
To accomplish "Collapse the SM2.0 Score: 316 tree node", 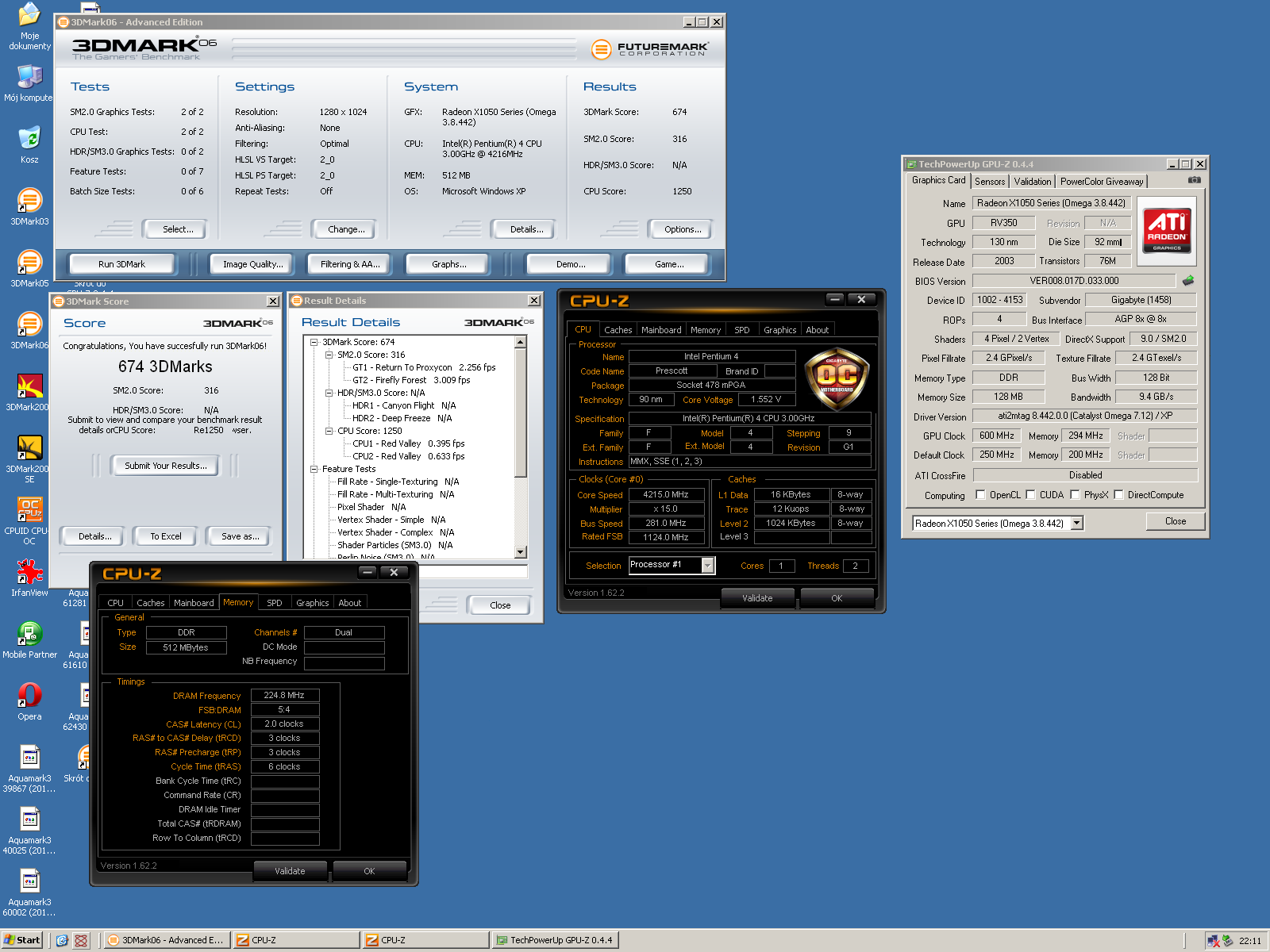I will pyautogui.click(x=329, y=355).
